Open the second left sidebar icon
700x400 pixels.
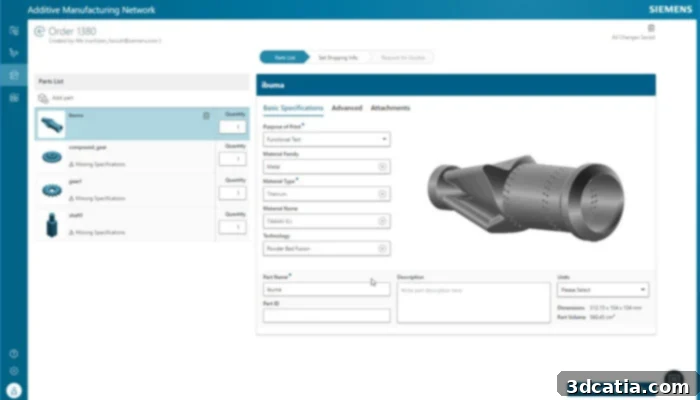pyautogui.click(x=14, y=53)
